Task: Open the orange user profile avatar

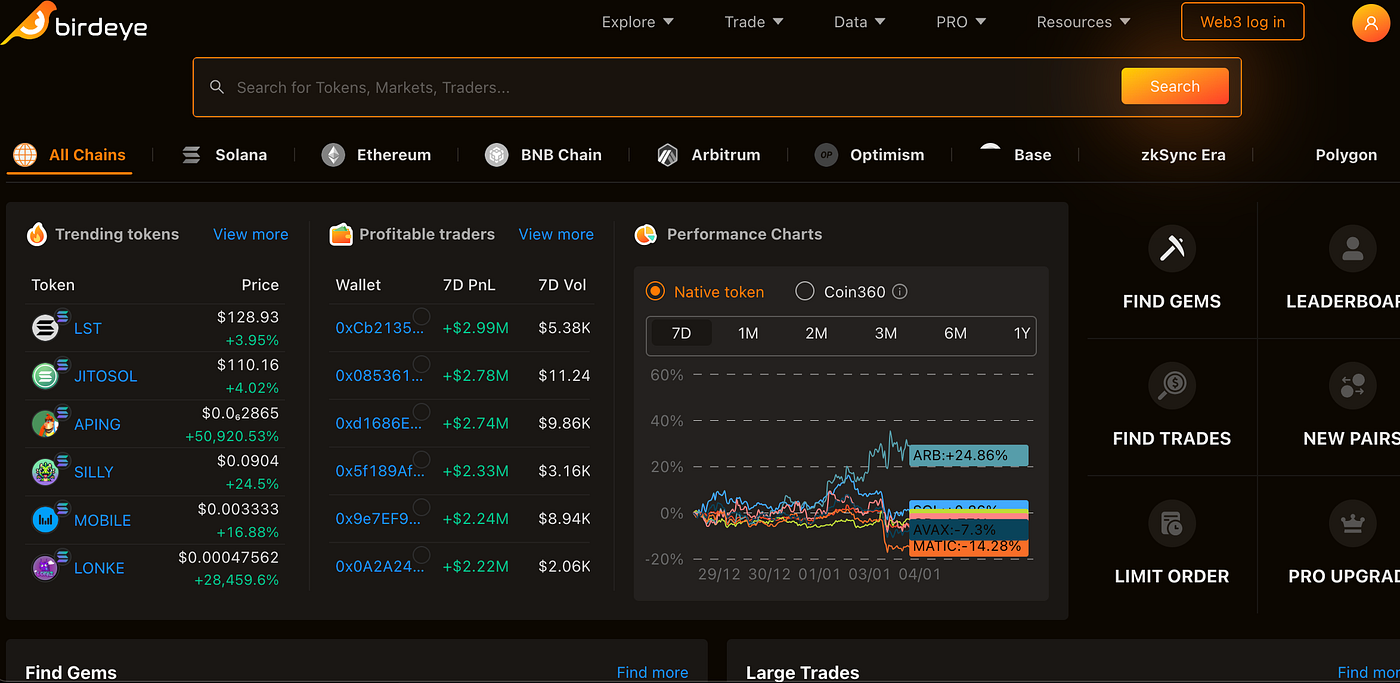Action: tap(1369, 23)
